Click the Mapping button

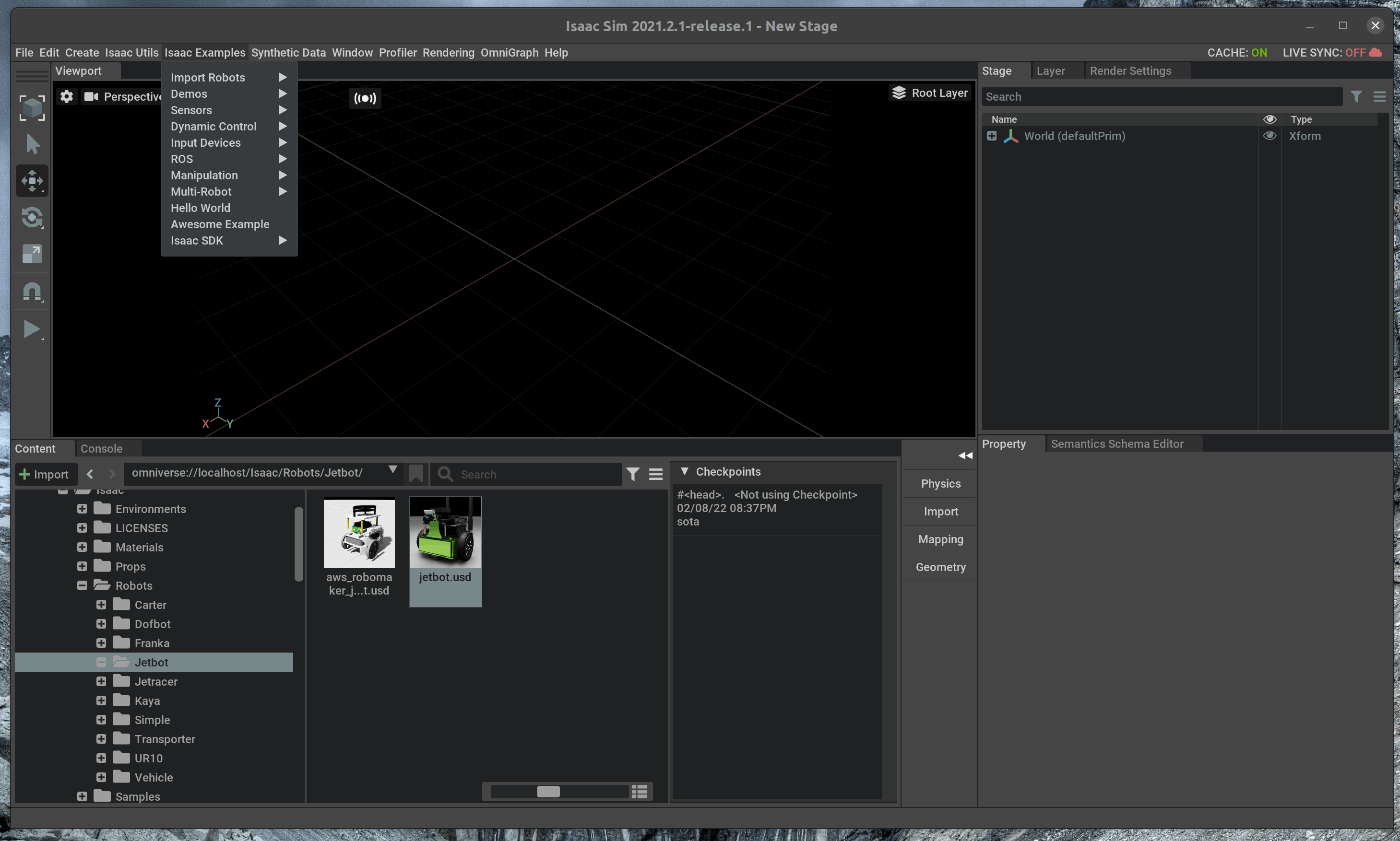tap(940, 539)
